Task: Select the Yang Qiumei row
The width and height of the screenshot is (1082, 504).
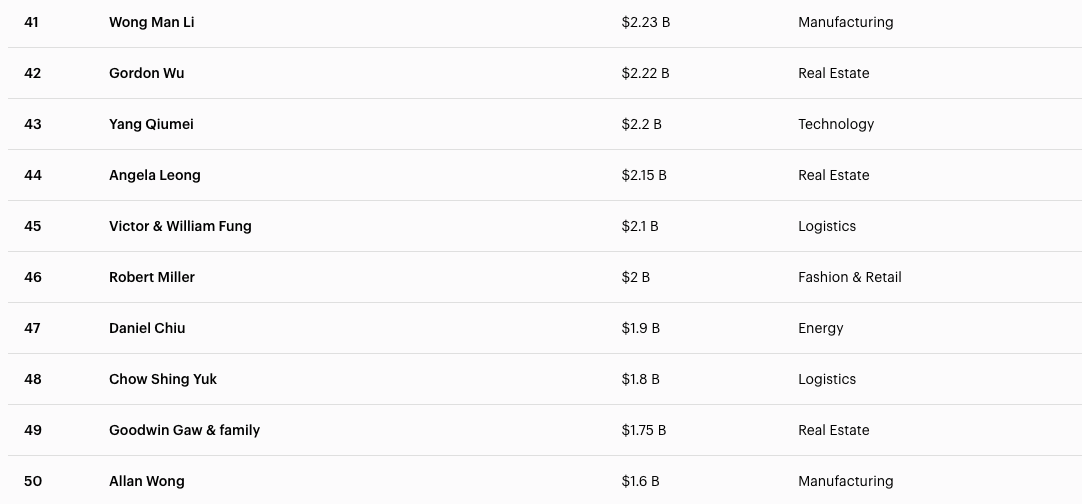Action: coord(151,124)
